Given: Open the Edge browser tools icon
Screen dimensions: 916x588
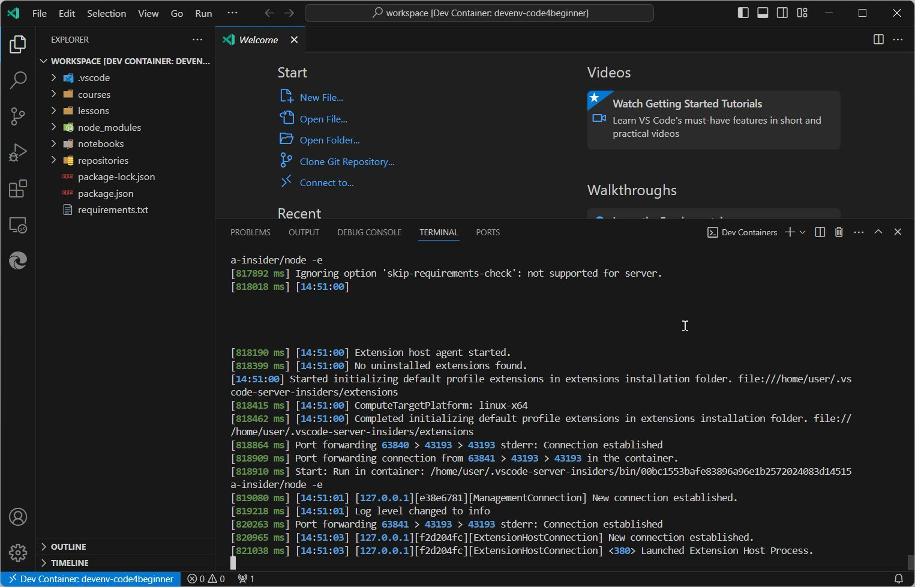Looking at the screenshot, I should (18, 260).
